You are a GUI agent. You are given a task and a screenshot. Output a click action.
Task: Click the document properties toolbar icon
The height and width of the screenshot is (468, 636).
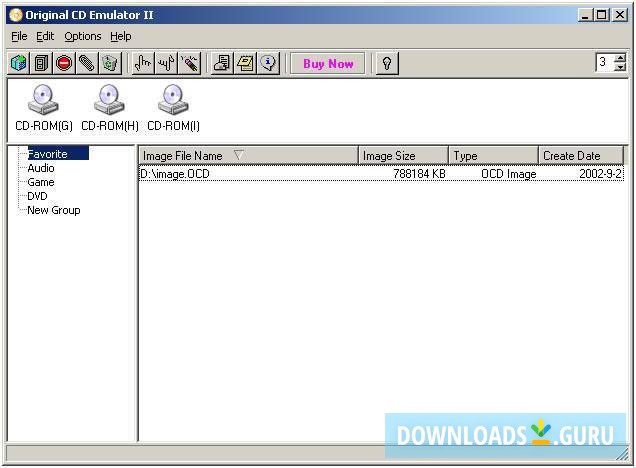(222, 63)
